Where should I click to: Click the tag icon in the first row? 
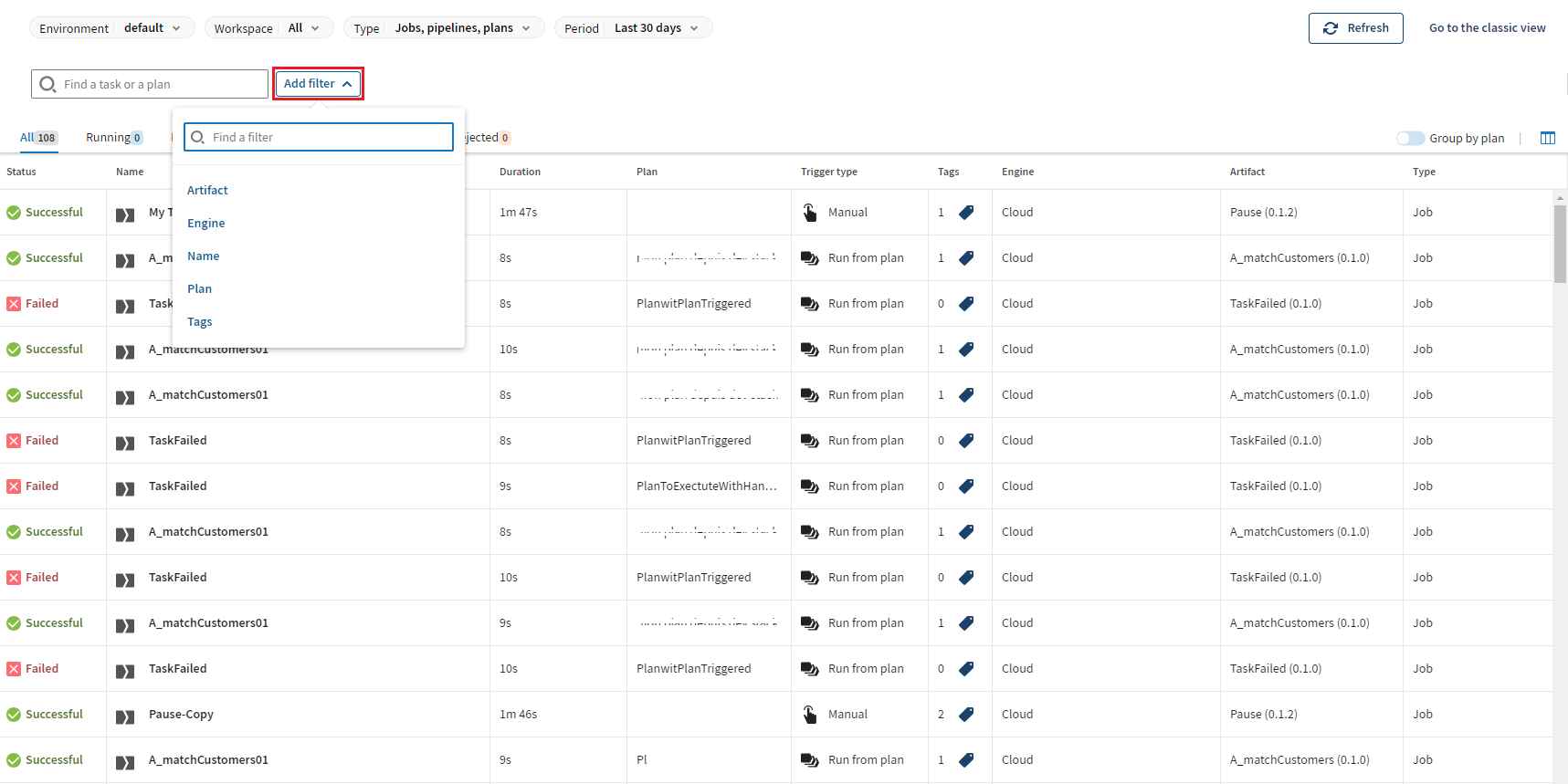(x=966, y=213)
